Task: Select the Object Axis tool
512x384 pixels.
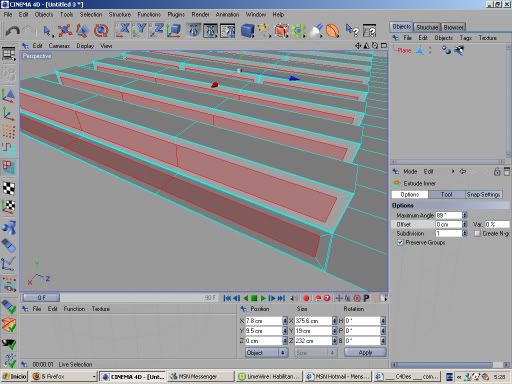Action: tap(8, 113)
